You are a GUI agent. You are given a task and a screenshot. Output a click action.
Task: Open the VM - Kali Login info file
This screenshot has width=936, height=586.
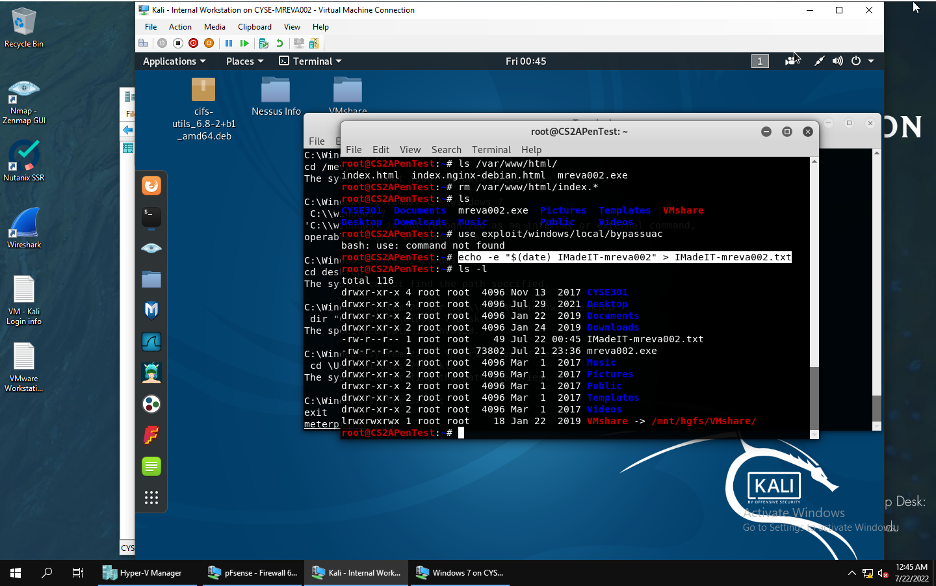(24, 300)
